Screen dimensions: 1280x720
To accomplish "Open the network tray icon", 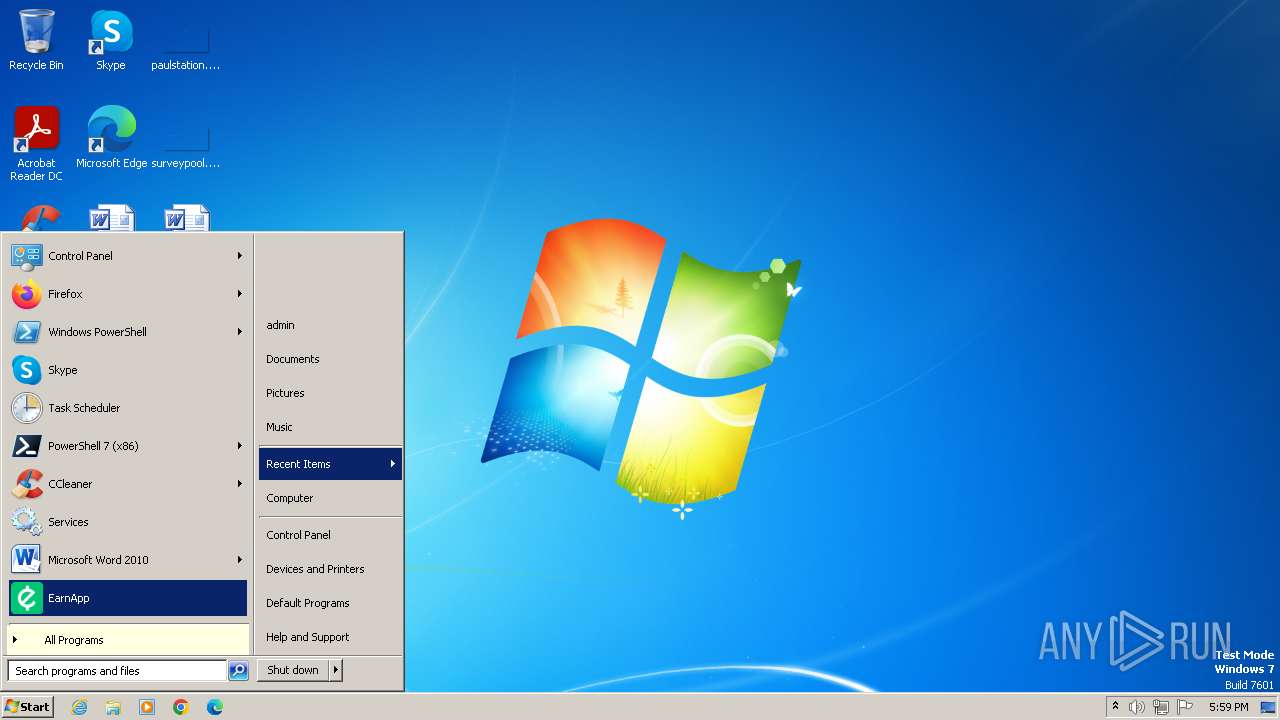I will [1161, 707].
